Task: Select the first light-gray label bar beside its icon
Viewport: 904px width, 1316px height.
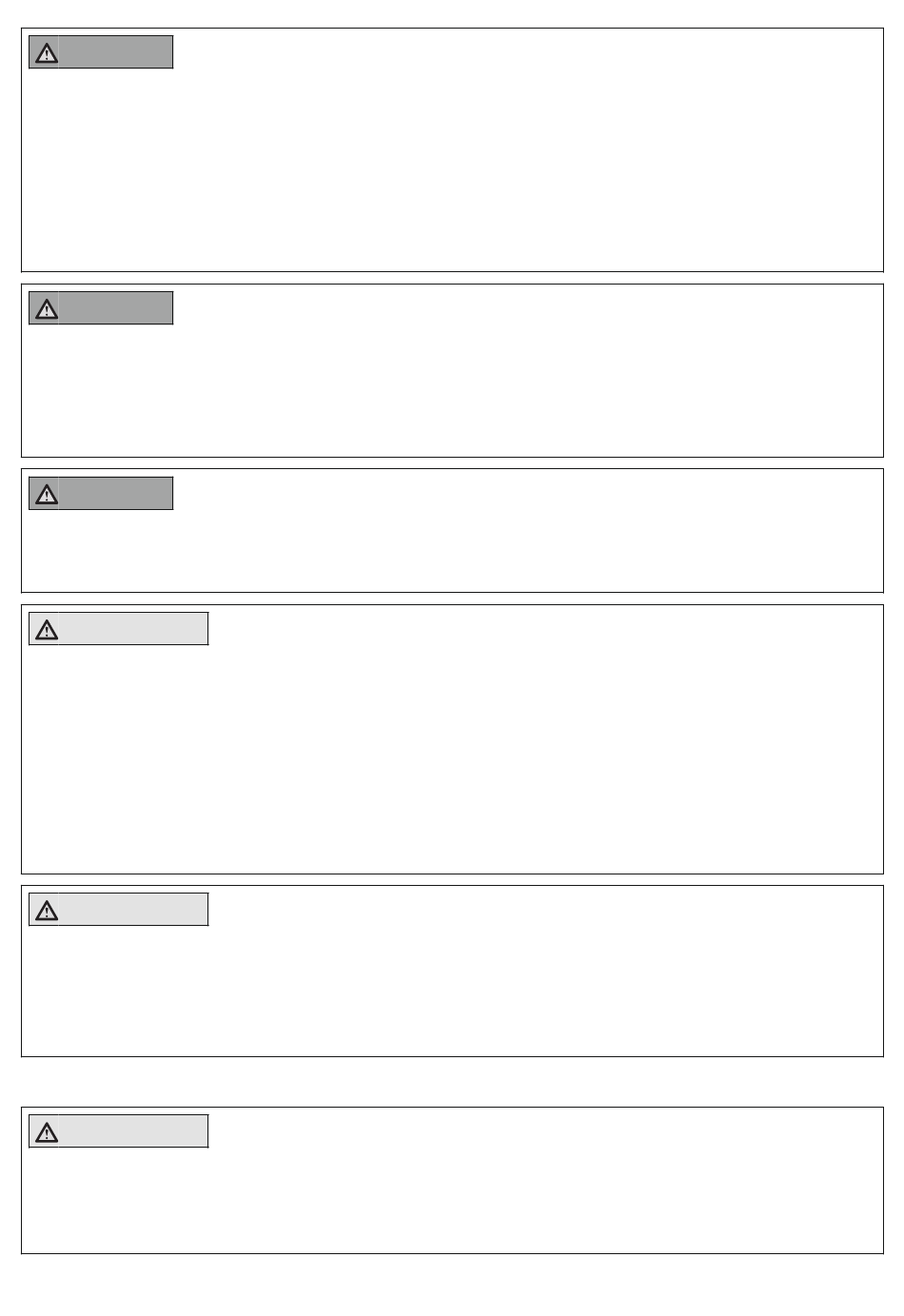Action: [x=133, y=629]
